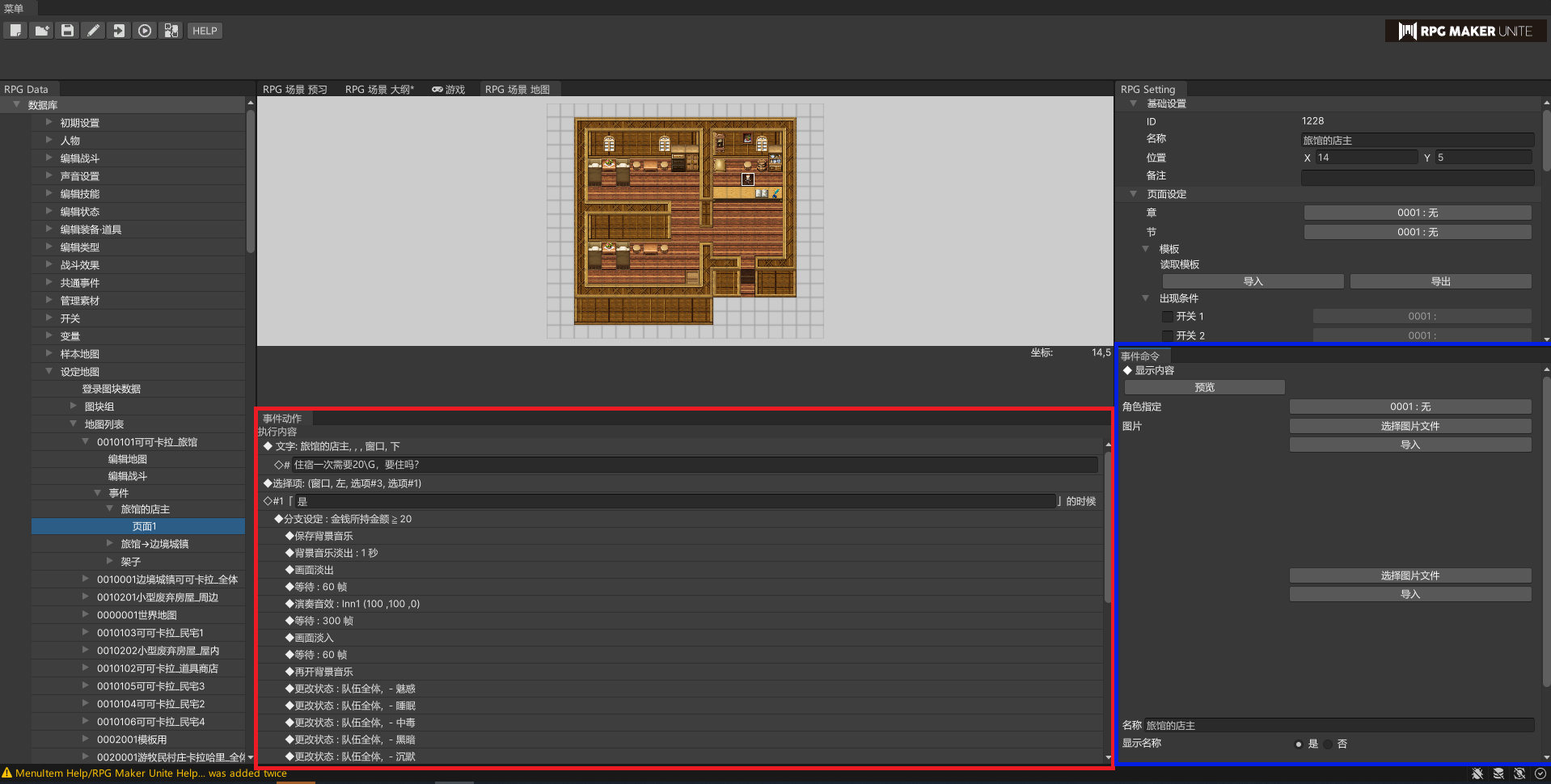Enable the 开关 2 condition checkbox
The height and width of the screenshot is (784, 1551).
pyautogui.click(x=1167, y=335)
